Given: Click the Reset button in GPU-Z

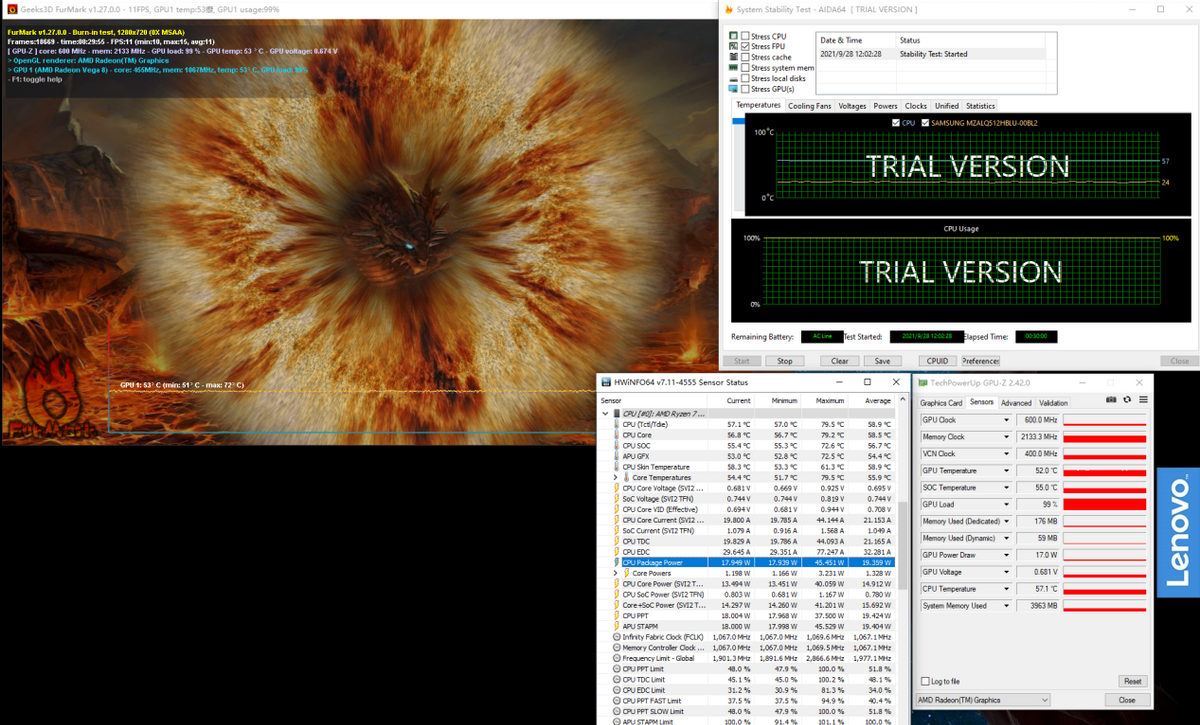Looking at the screenshot, I should pos(1132,681).
